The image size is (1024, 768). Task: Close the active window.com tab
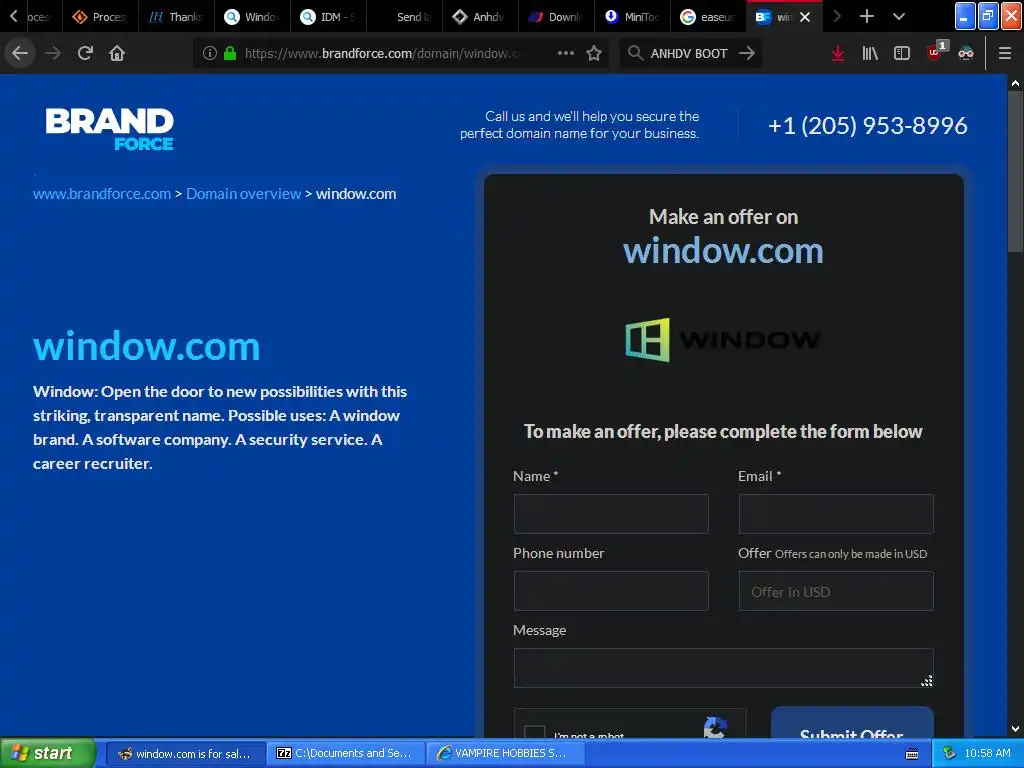click(805, 17)
